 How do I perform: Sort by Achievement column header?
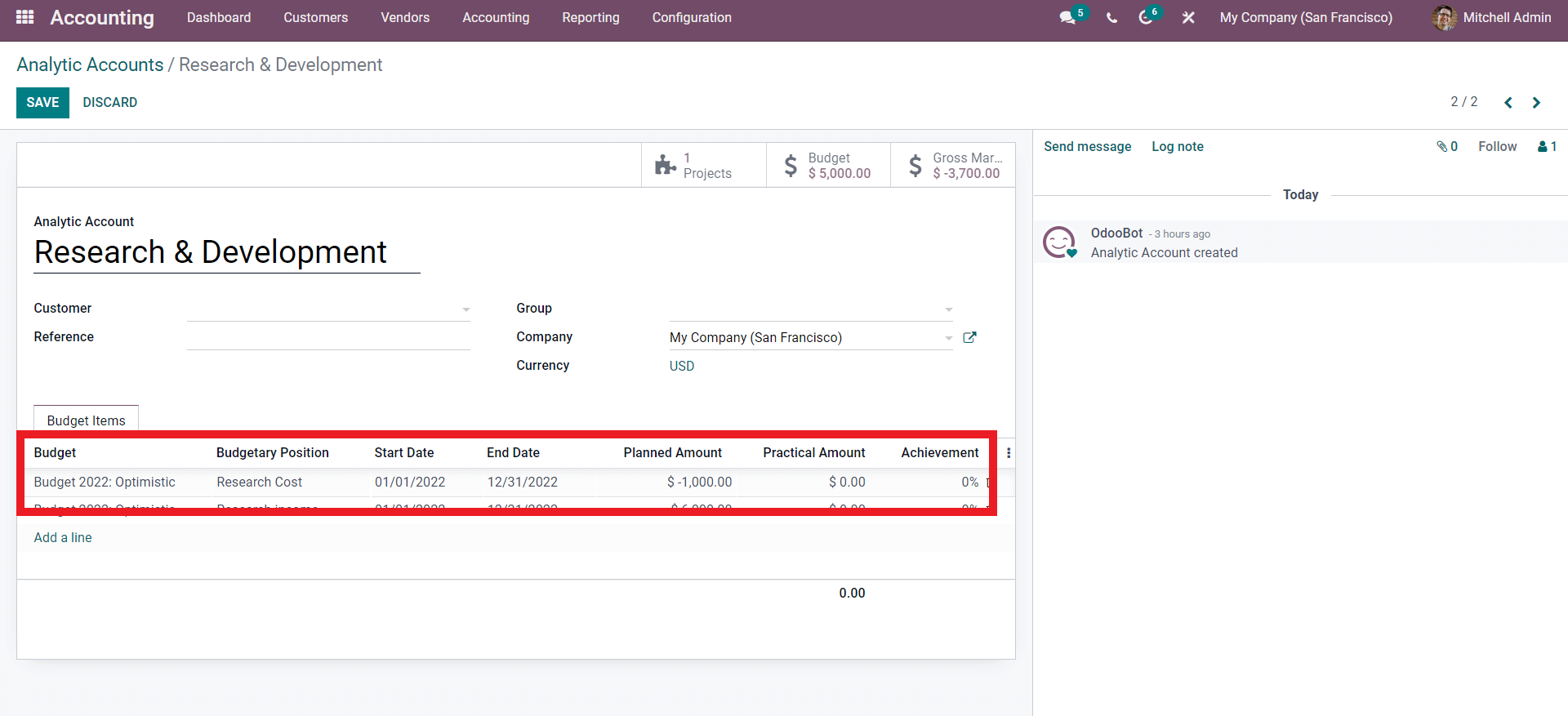pyautogui.click(x=940, y=453)
